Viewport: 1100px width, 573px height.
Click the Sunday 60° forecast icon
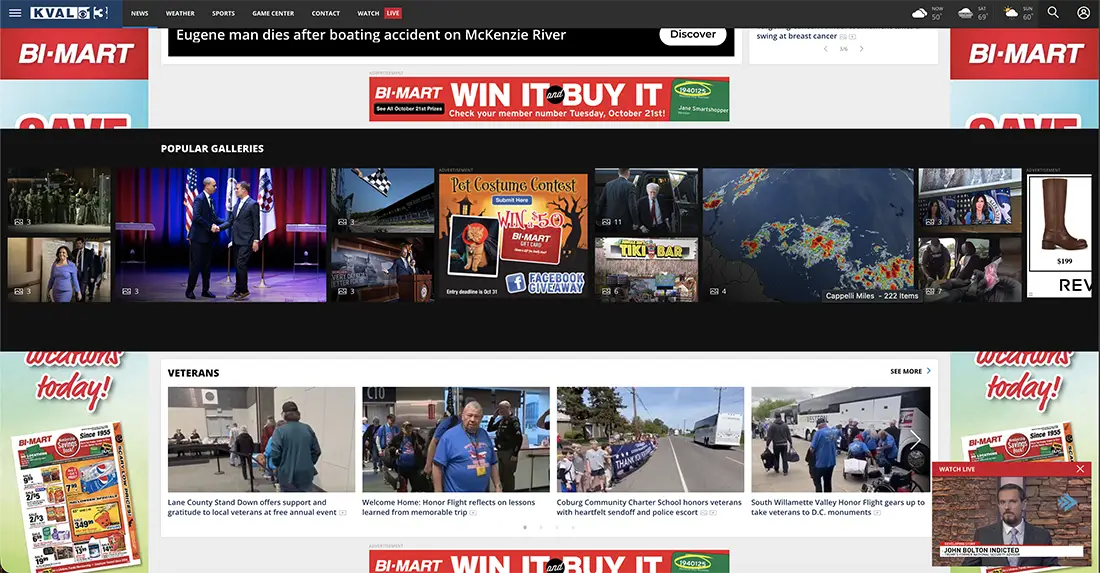(x=1010, y=13)
